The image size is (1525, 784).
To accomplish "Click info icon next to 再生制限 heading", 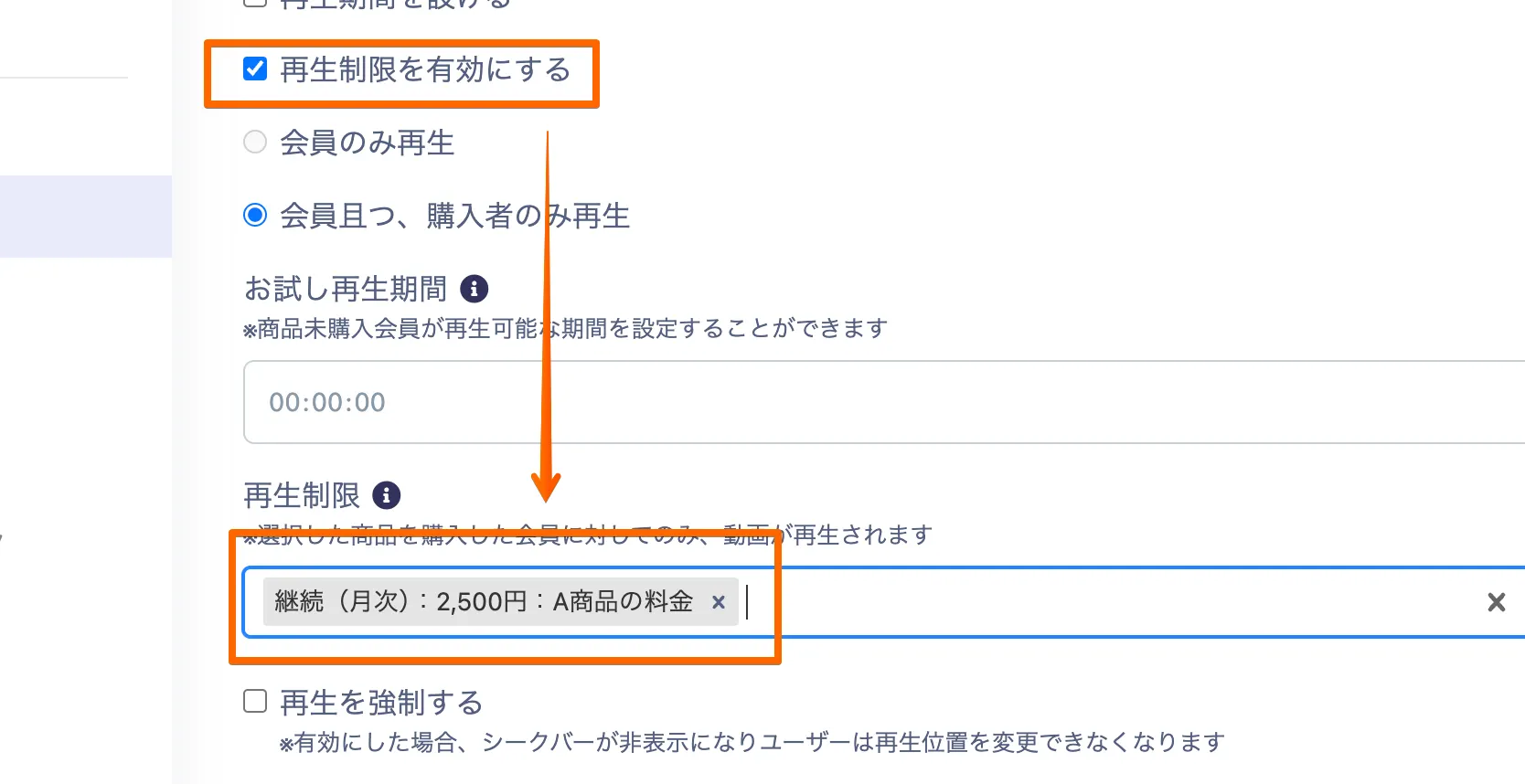I will point(386,495).
